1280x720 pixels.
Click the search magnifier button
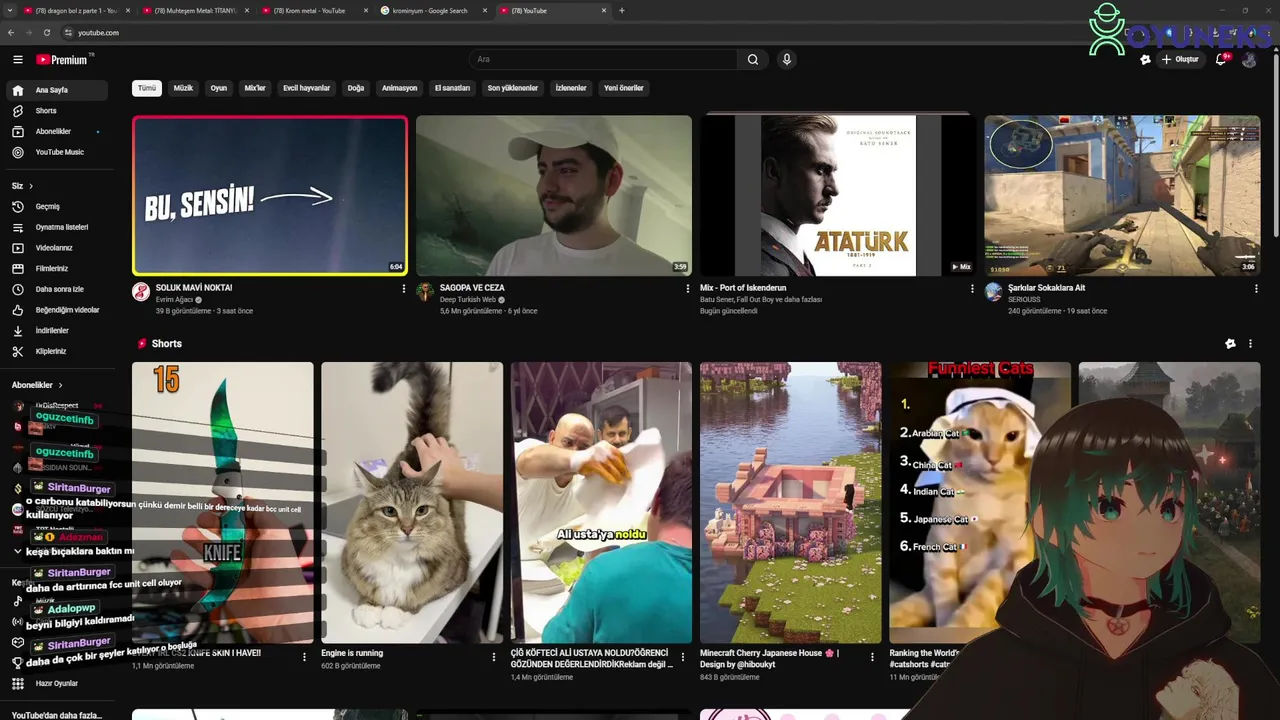[x=753, y=60]
